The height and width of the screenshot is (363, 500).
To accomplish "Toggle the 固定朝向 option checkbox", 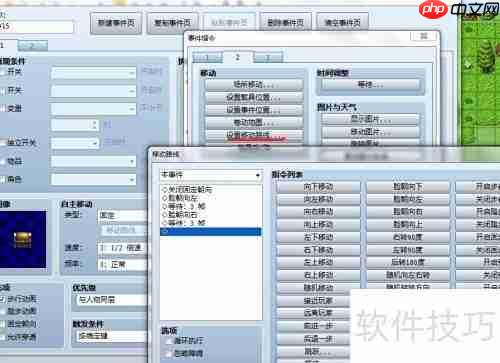I will (3, 323).
